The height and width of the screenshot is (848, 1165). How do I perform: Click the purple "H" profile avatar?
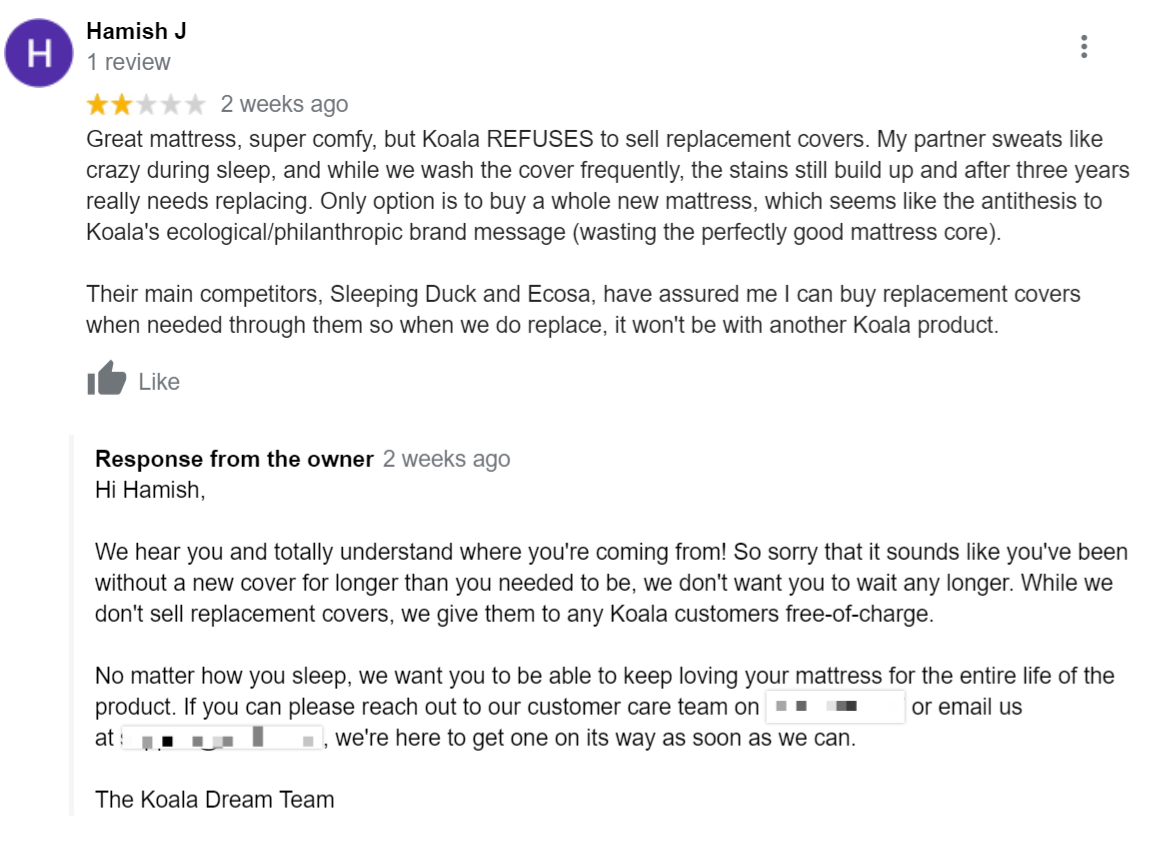coord(39,53)
